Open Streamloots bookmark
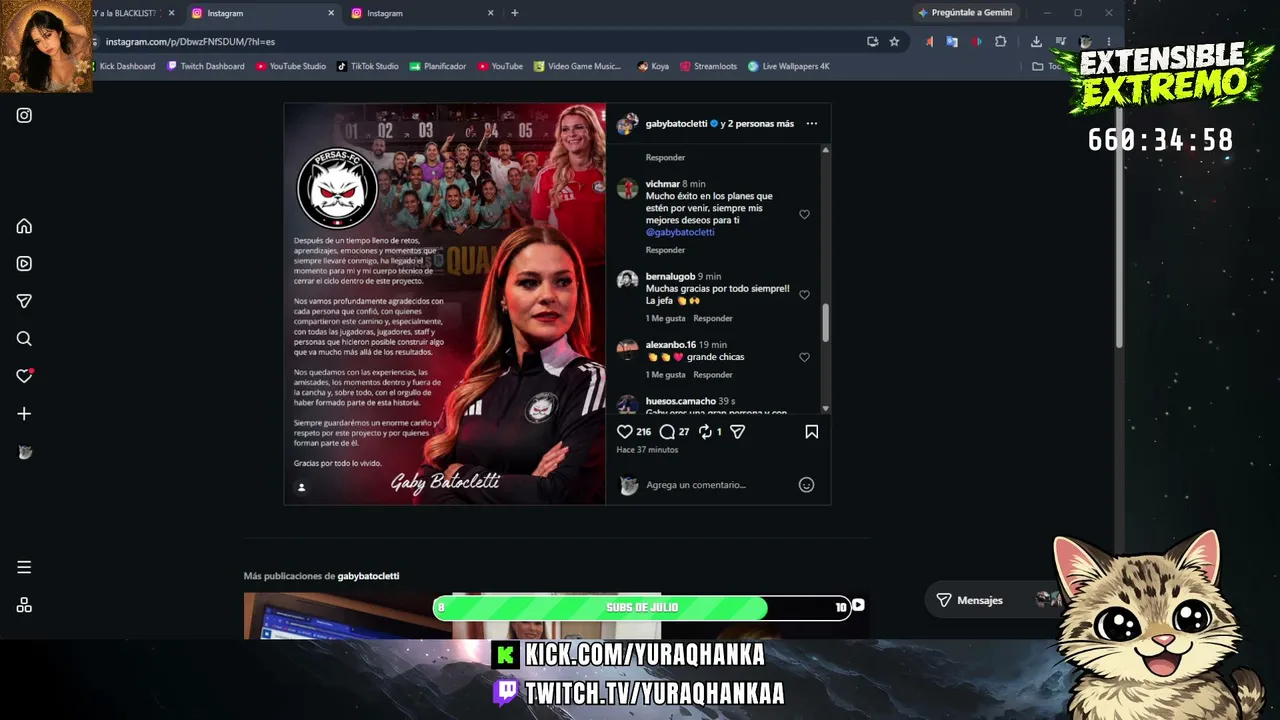1280x720 pixels. (x=708, y=66)
